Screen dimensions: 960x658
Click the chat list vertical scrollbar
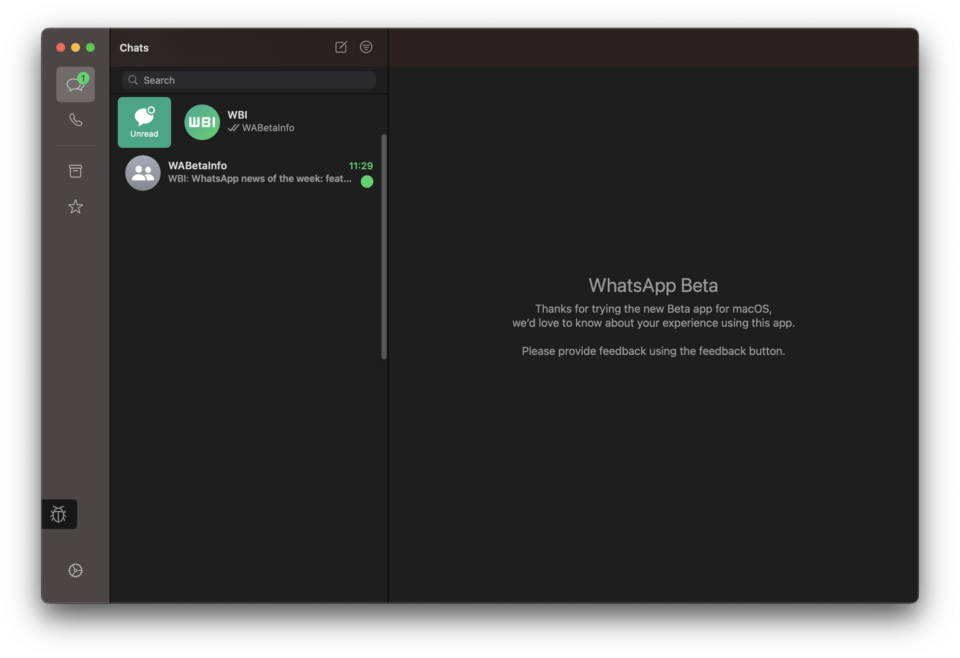pos(384,245)
